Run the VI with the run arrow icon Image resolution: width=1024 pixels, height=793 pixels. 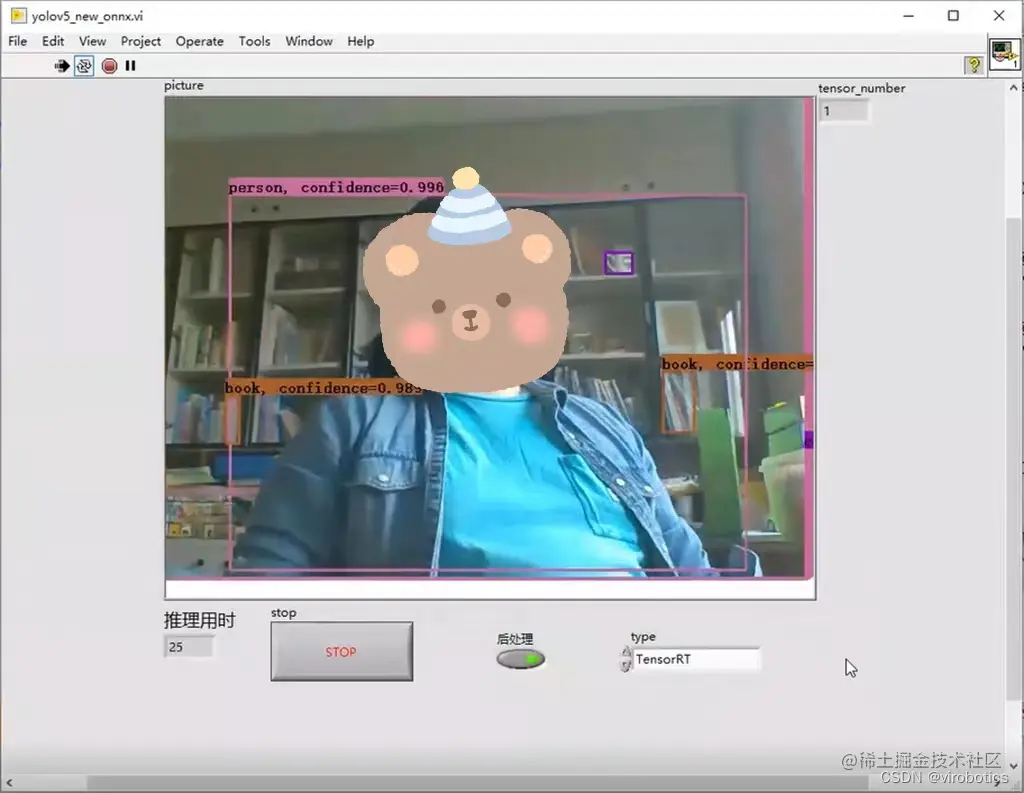click(x=62, y=66)
